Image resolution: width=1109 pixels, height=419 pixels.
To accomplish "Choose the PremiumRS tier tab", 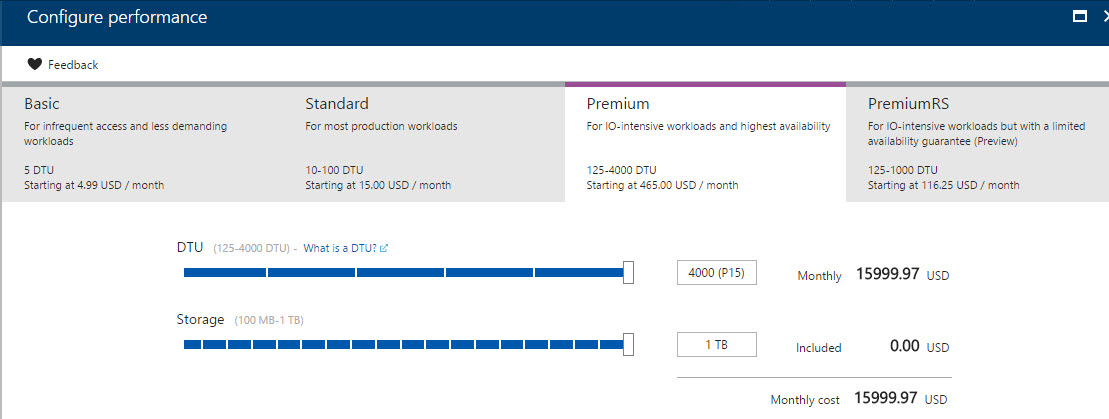I will pos(977,143).
